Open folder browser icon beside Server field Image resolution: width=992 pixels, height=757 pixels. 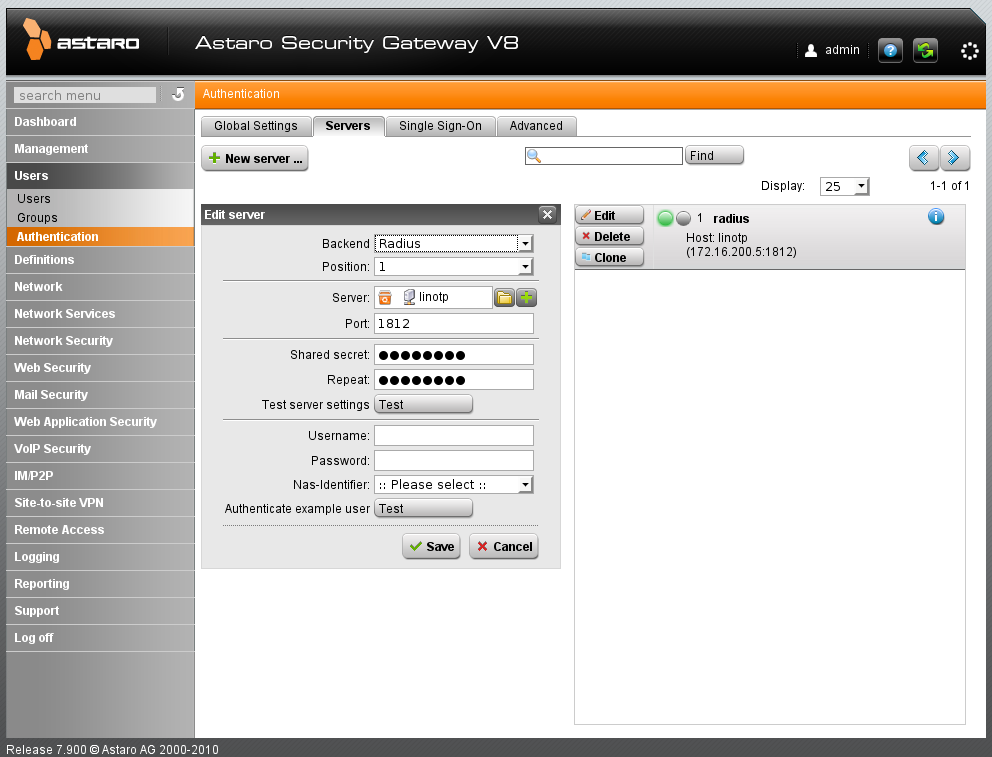505,297
